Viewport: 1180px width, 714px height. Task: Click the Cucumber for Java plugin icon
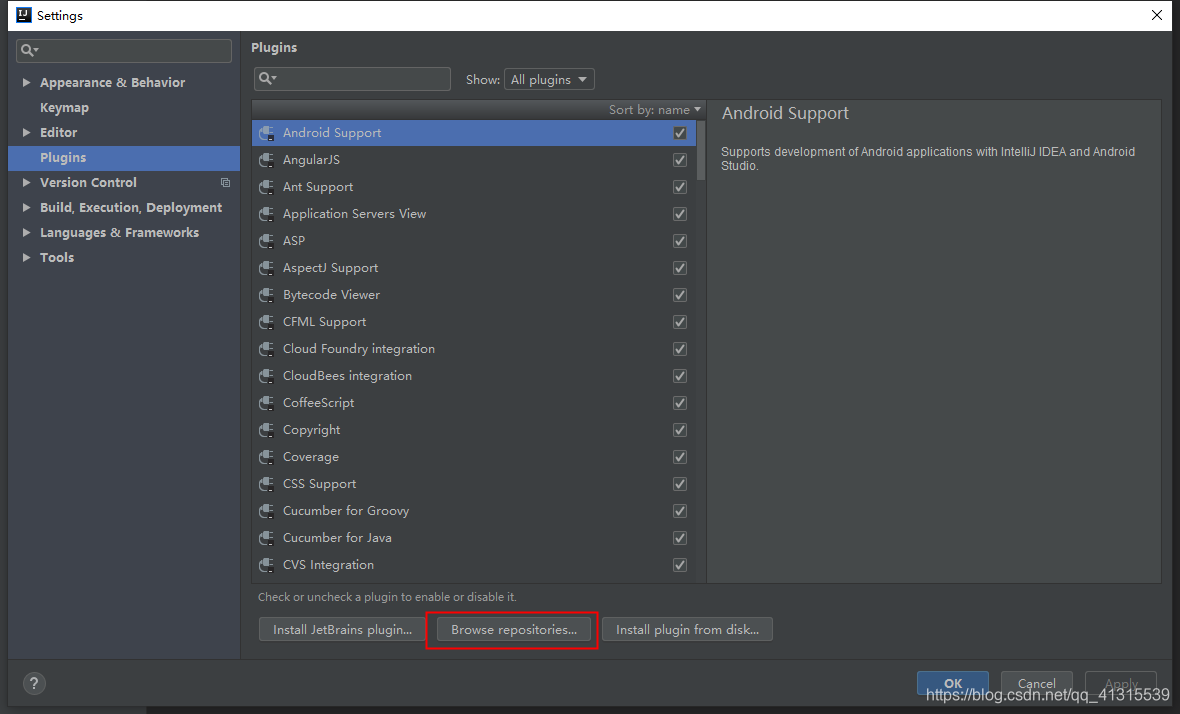click(266, 539)
